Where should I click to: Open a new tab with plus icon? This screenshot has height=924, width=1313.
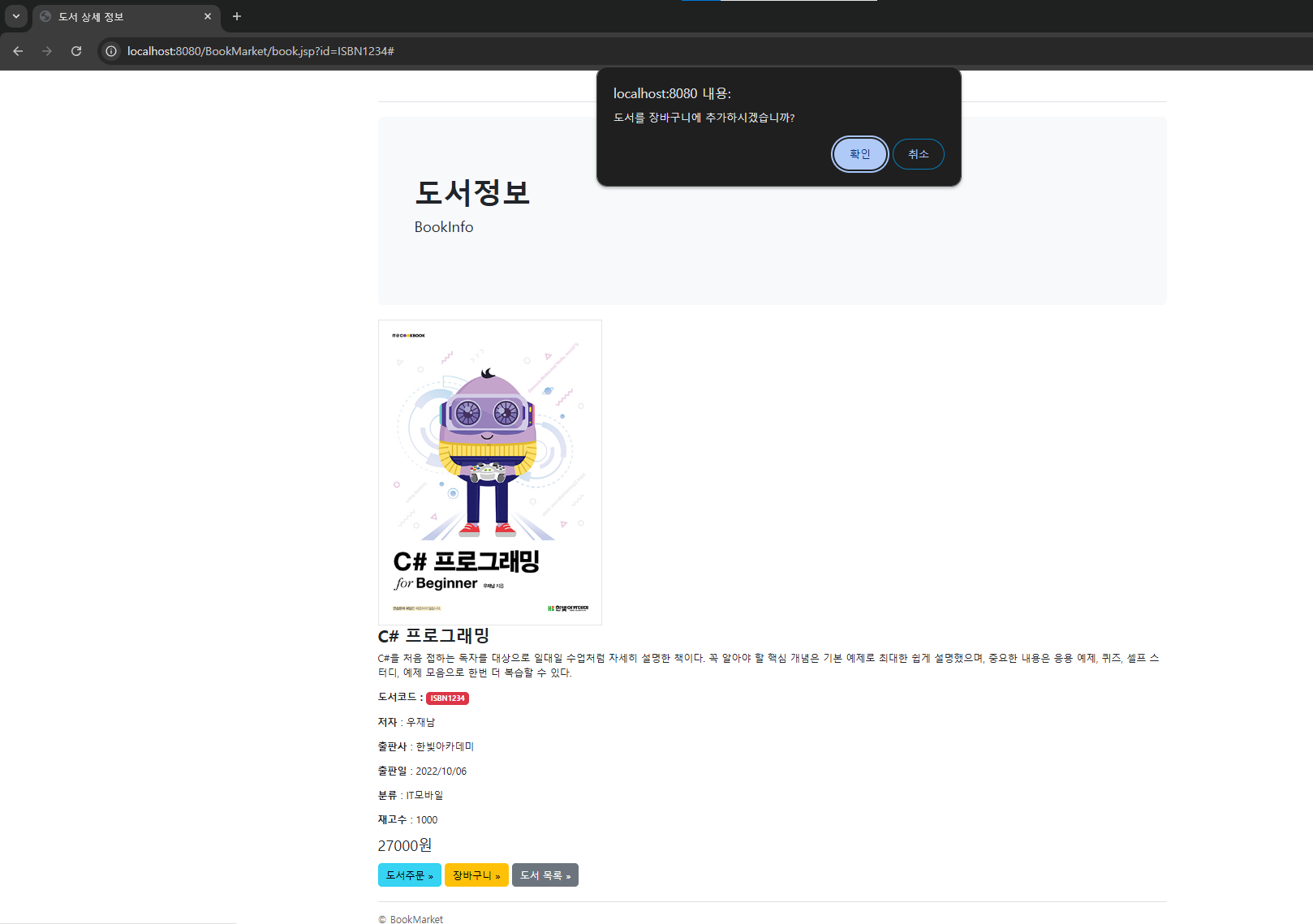point(237,16)
